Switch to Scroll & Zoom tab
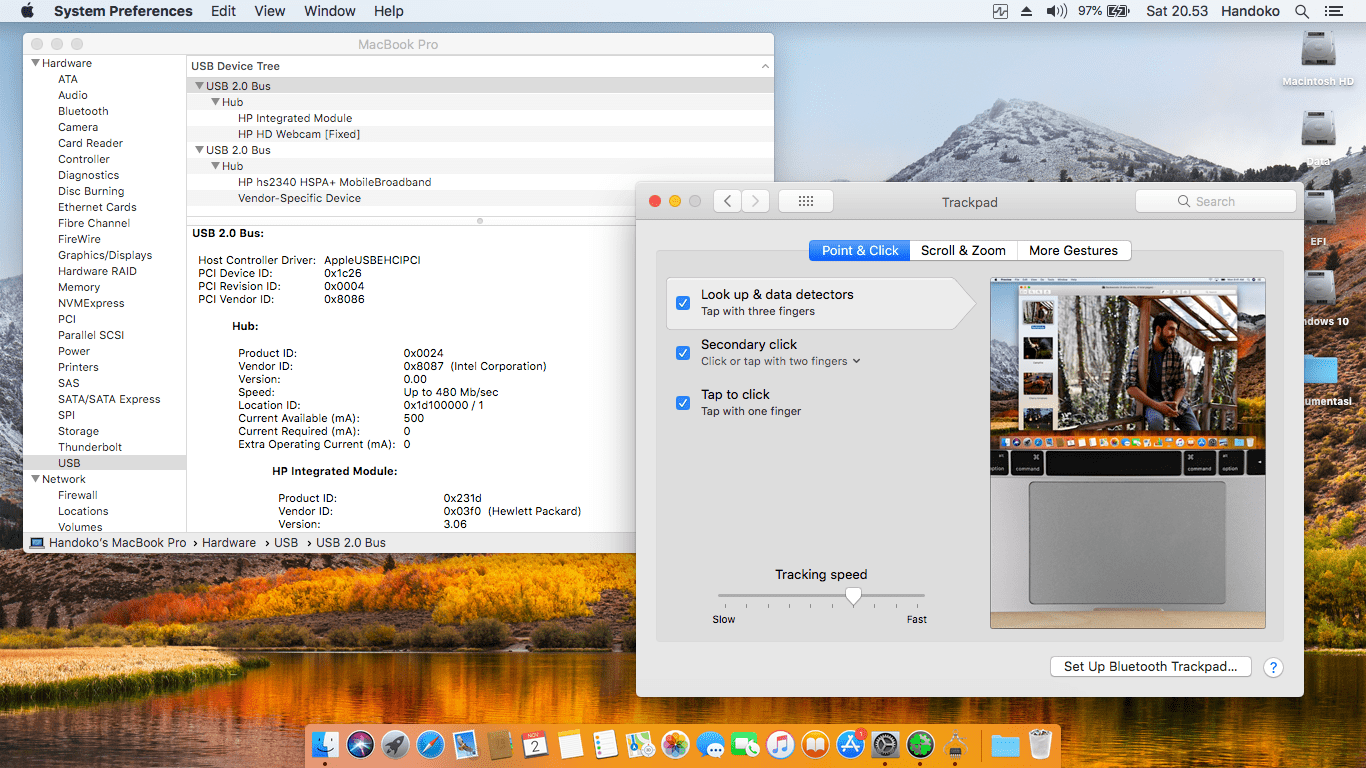The image size is (1366, 768). tap(963, 250)
